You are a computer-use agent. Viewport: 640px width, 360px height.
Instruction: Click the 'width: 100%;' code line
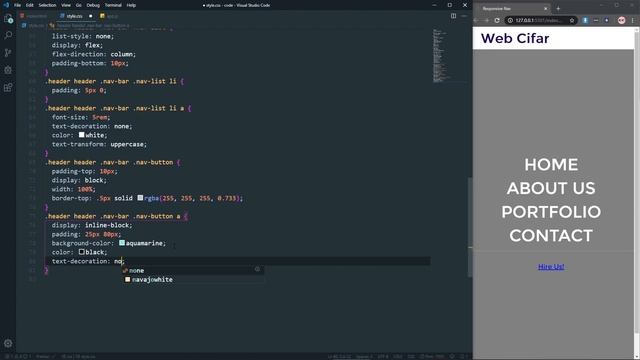click(73, 189)
